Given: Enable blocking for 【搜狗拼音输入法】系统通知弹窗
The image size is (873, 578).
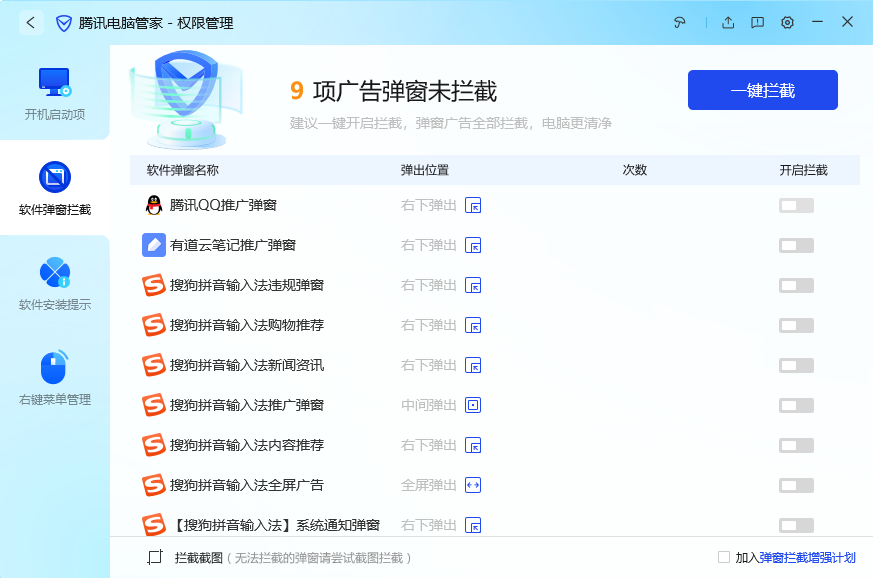Looking at the screenshot, I should coord(796,525).
